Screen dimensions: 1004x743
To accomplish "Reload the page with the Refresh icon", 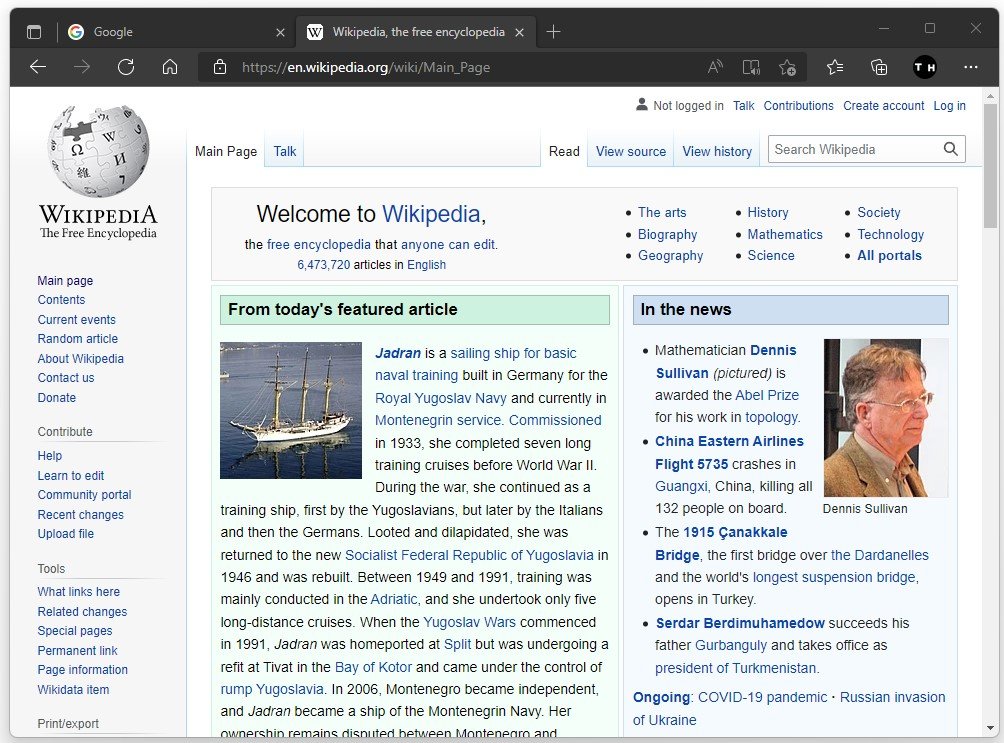I will [x=126, y=67].
